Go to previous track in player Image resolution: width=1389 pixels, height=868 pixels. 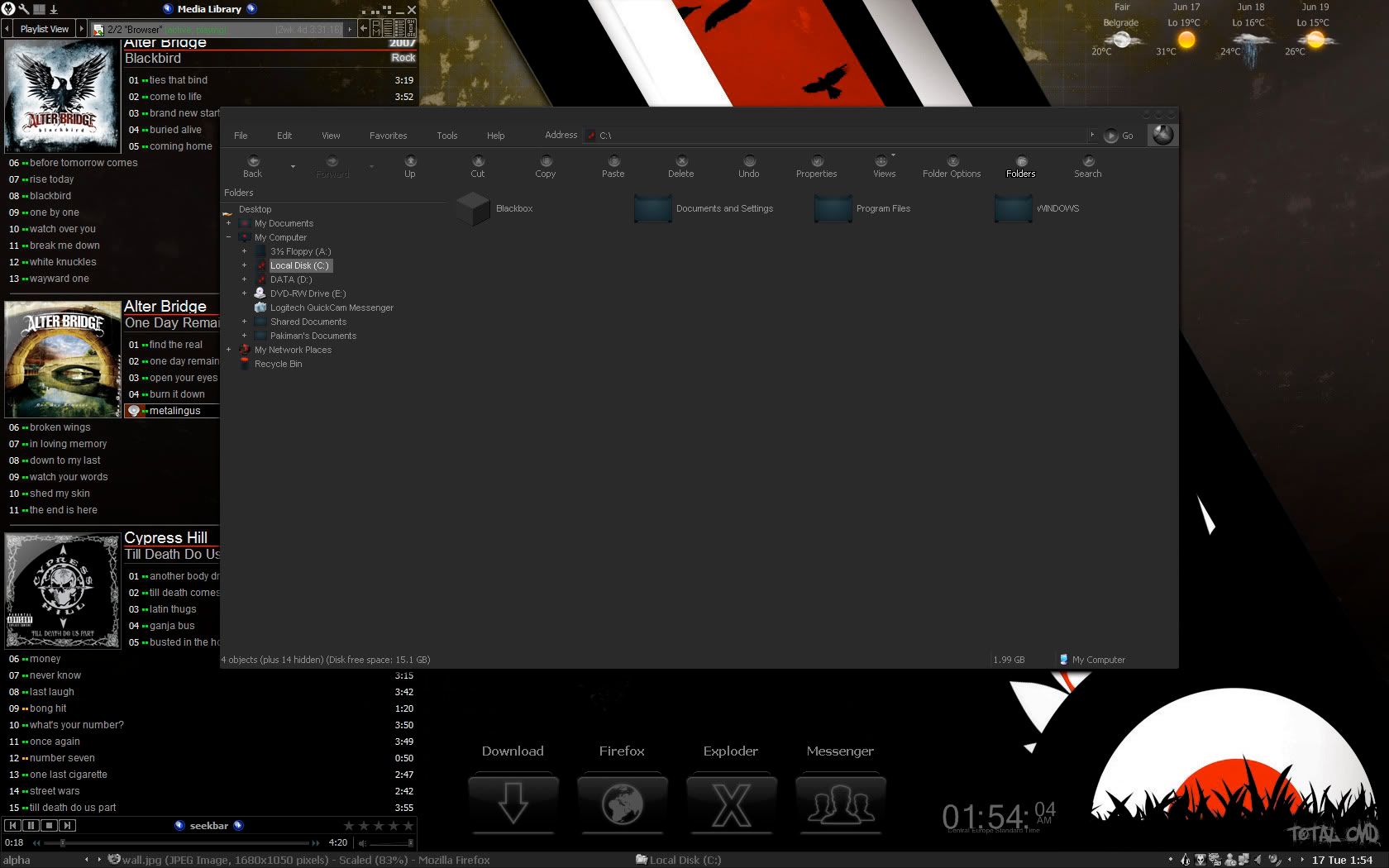[13, 825]
